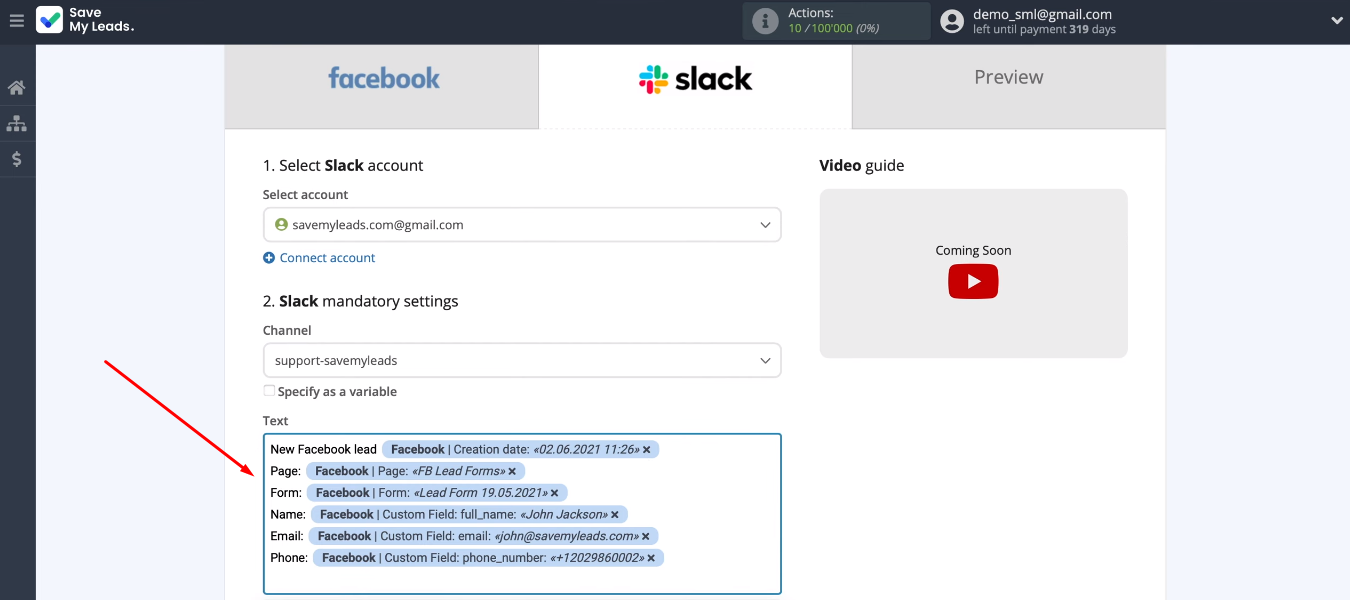Toggle Specify as a variable checkbox
Image resolution: width=1350 pixels, height=600 pixels.
269,391
